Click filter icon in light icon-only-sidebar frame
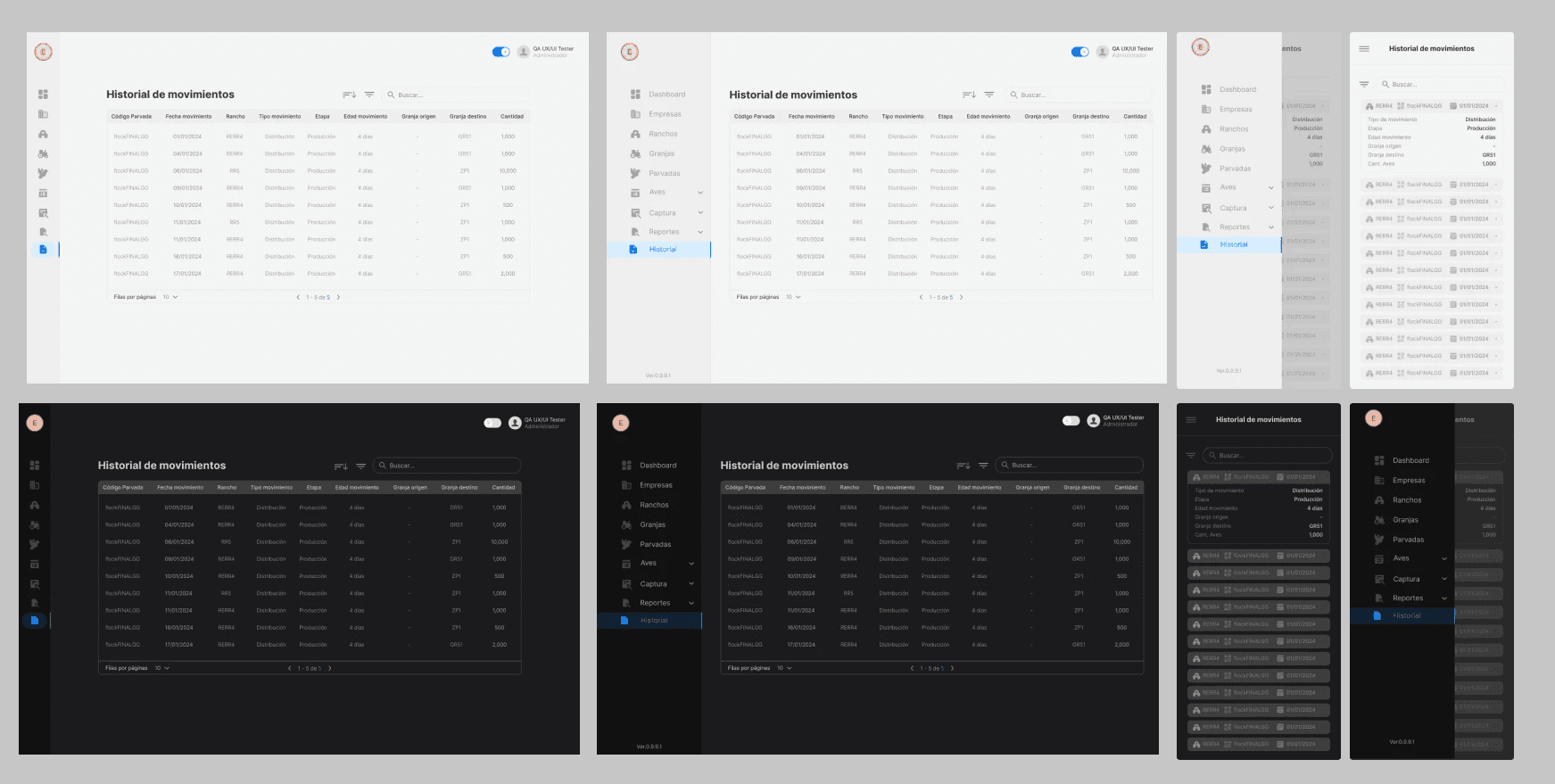This screenshot has width=1555, height=784. (369, 95)
